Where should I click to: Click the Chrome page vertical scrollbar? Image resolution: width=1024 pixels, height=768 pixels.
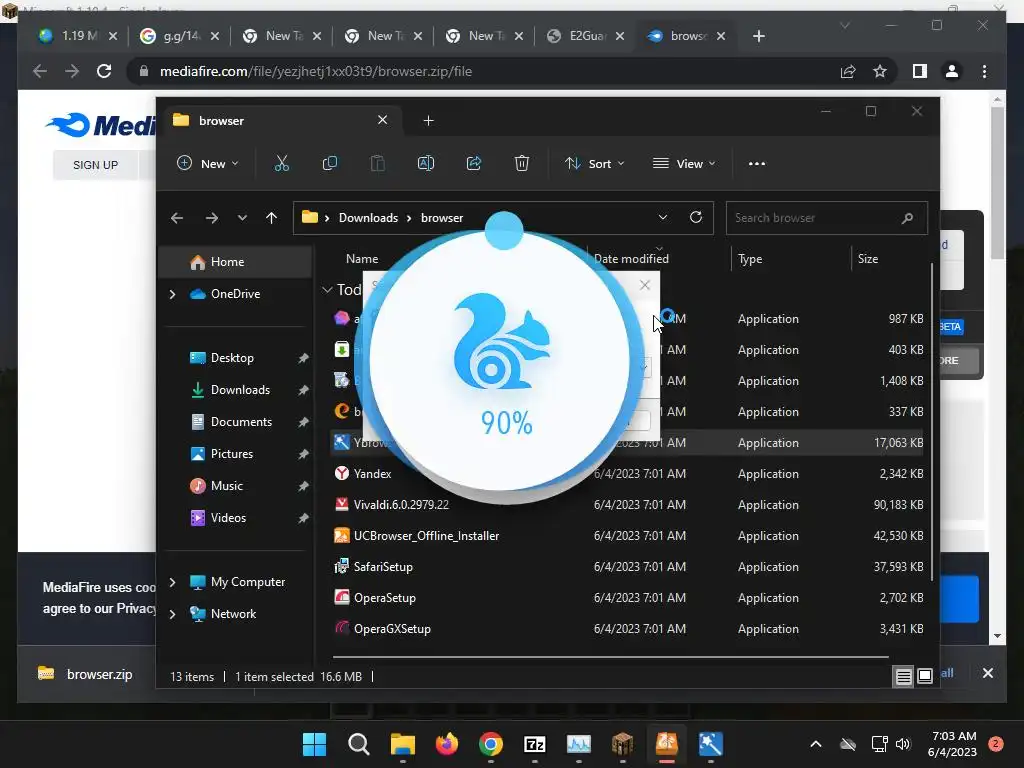coord(997,183)
